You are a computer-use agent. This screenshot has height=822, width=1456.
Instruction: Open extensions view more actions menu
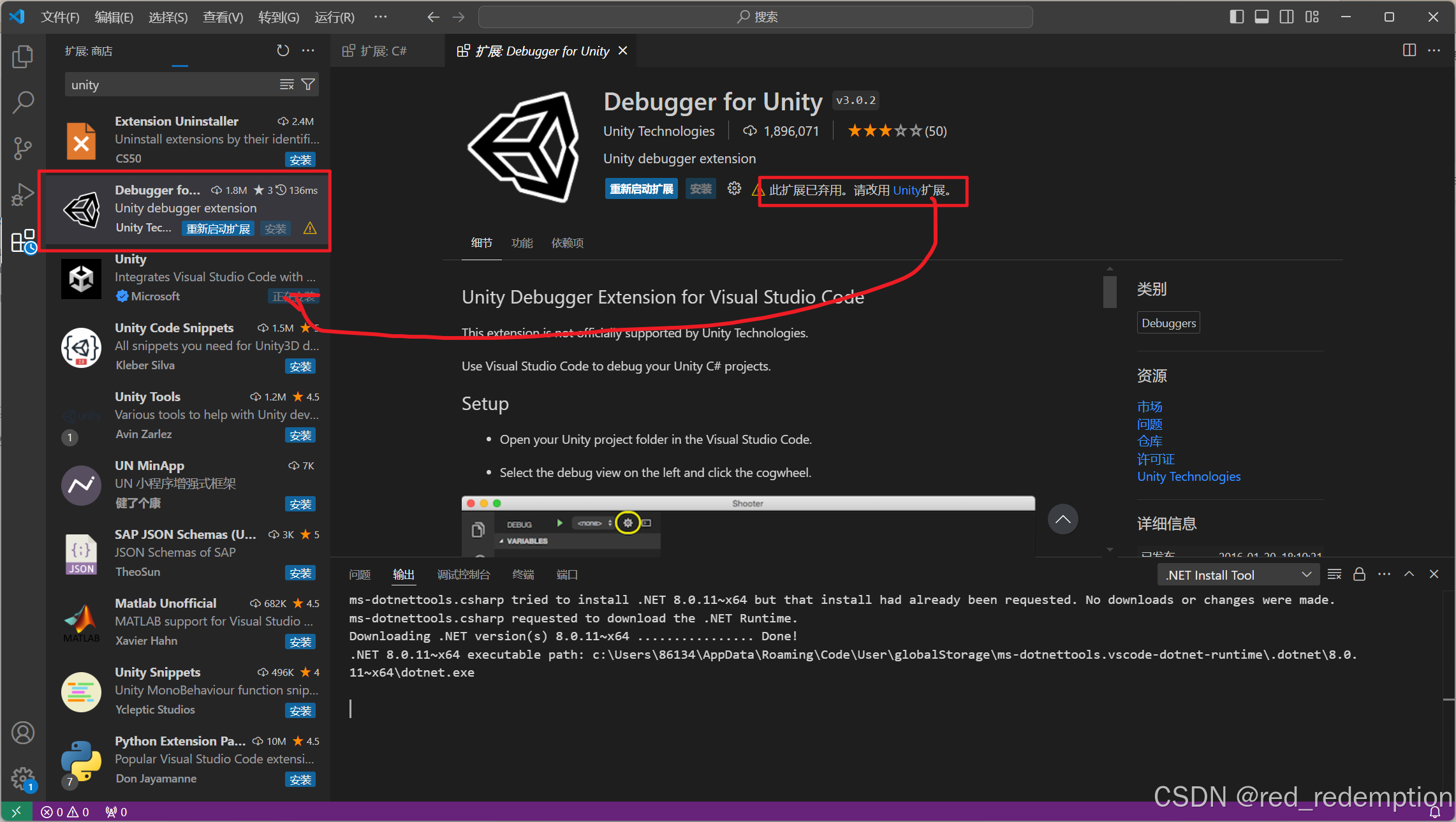pyautogui.click(x=308, y=50)
